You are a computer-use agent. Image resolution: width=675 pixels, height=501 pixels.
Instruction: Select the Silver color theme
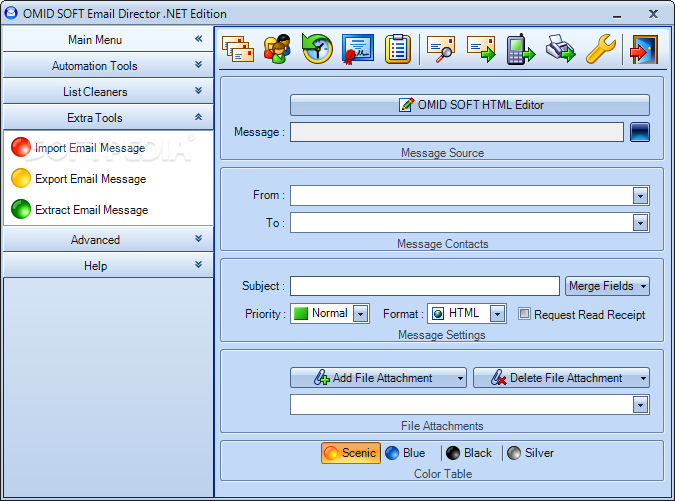pyautogui.click(x=530, y=453)
